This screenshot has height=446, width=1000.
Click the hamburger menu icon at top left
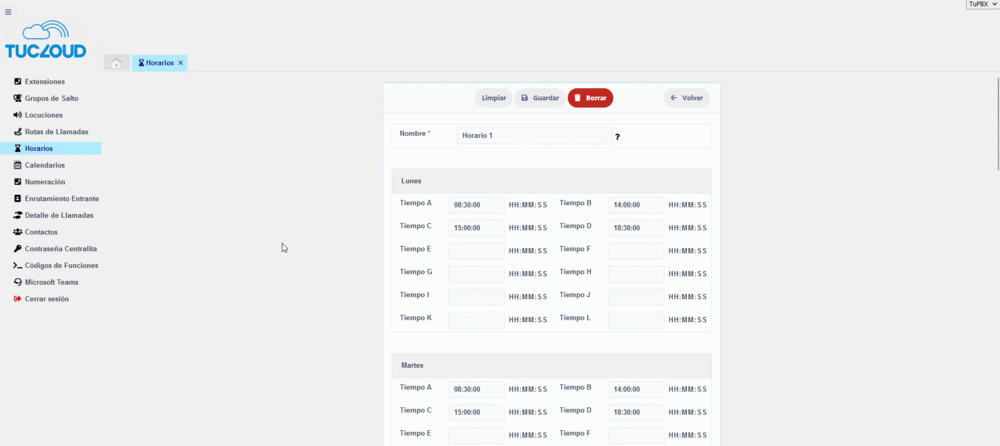(8, 12)
